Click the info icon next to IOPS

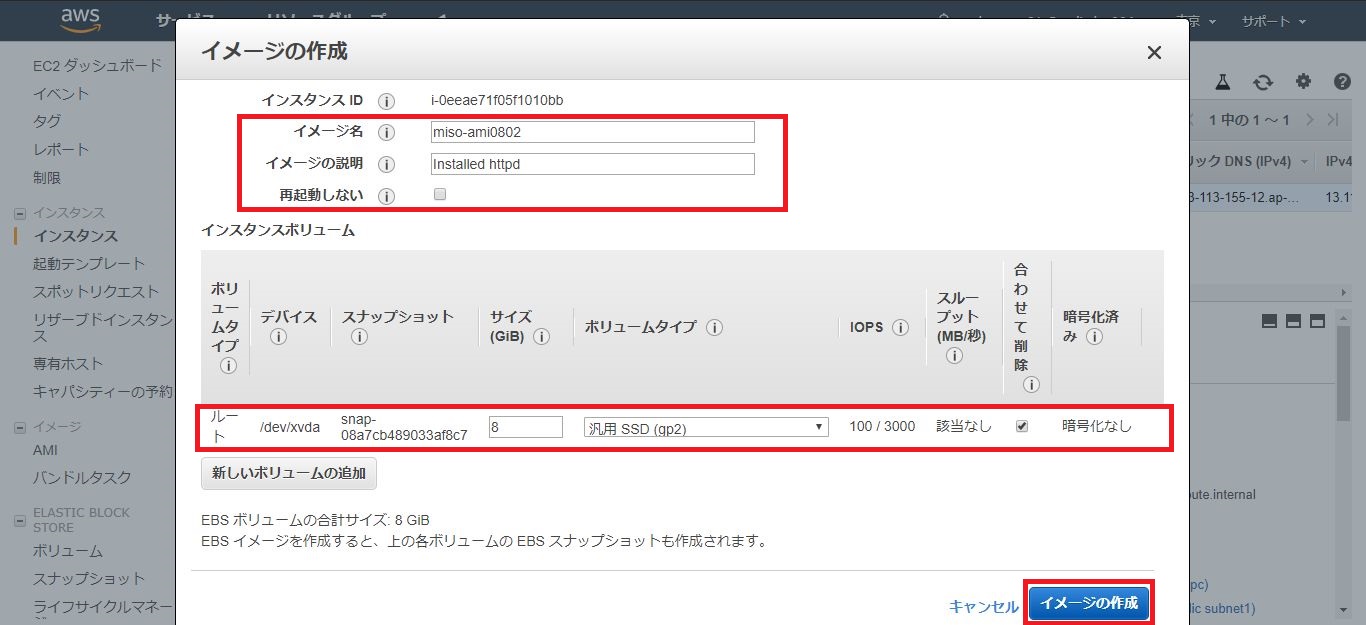pyautogui.click(x=900, y=328)
